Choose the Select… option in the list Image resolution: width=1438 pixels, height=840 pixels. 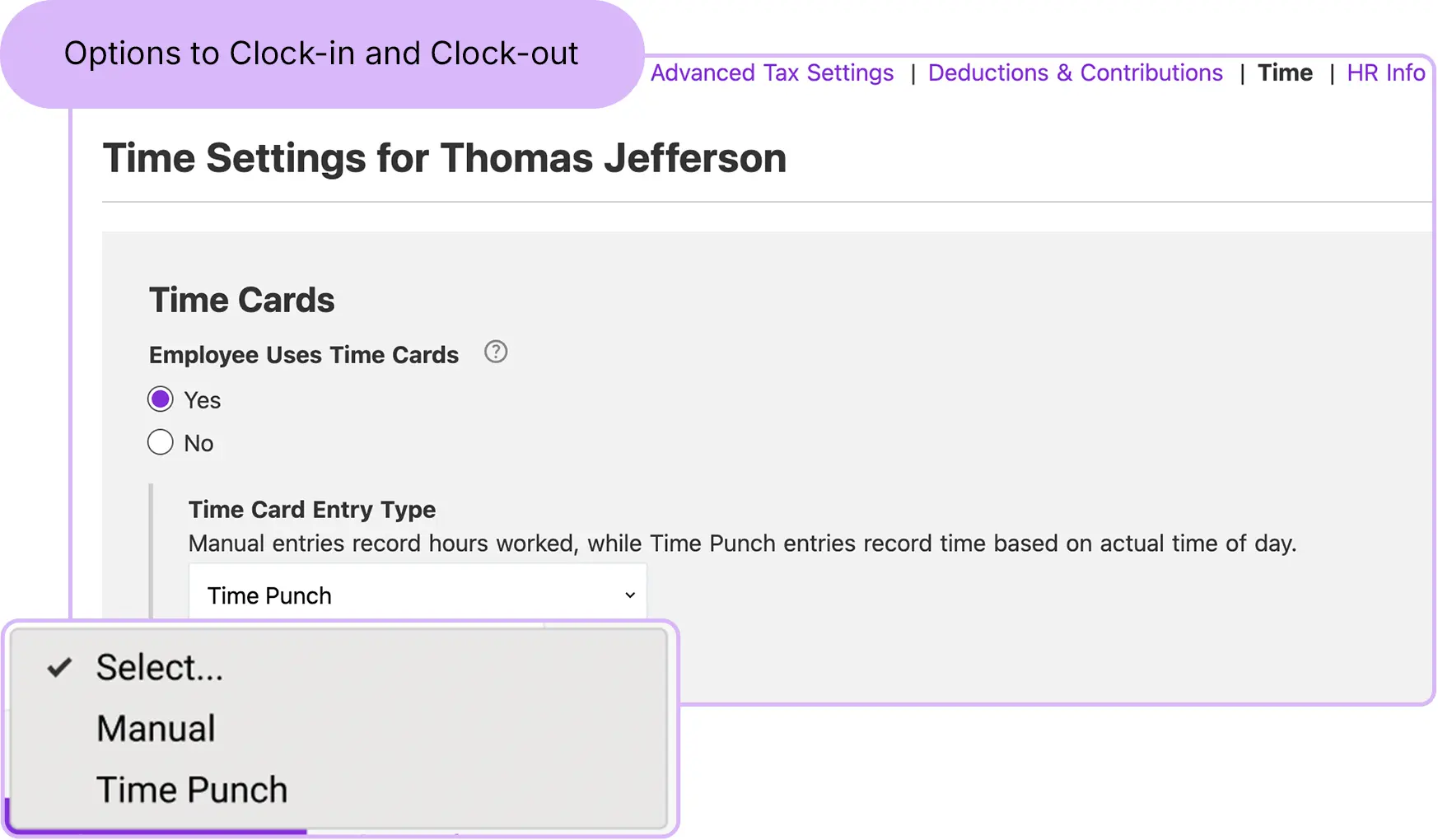click(x=160, y=667)
